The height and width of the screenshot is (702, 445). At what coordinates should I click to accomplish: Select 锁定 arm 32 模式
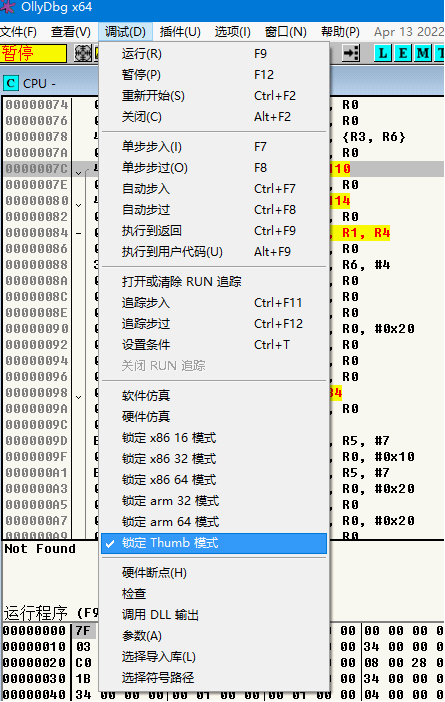pyautogui.click(x=214, y=501)
